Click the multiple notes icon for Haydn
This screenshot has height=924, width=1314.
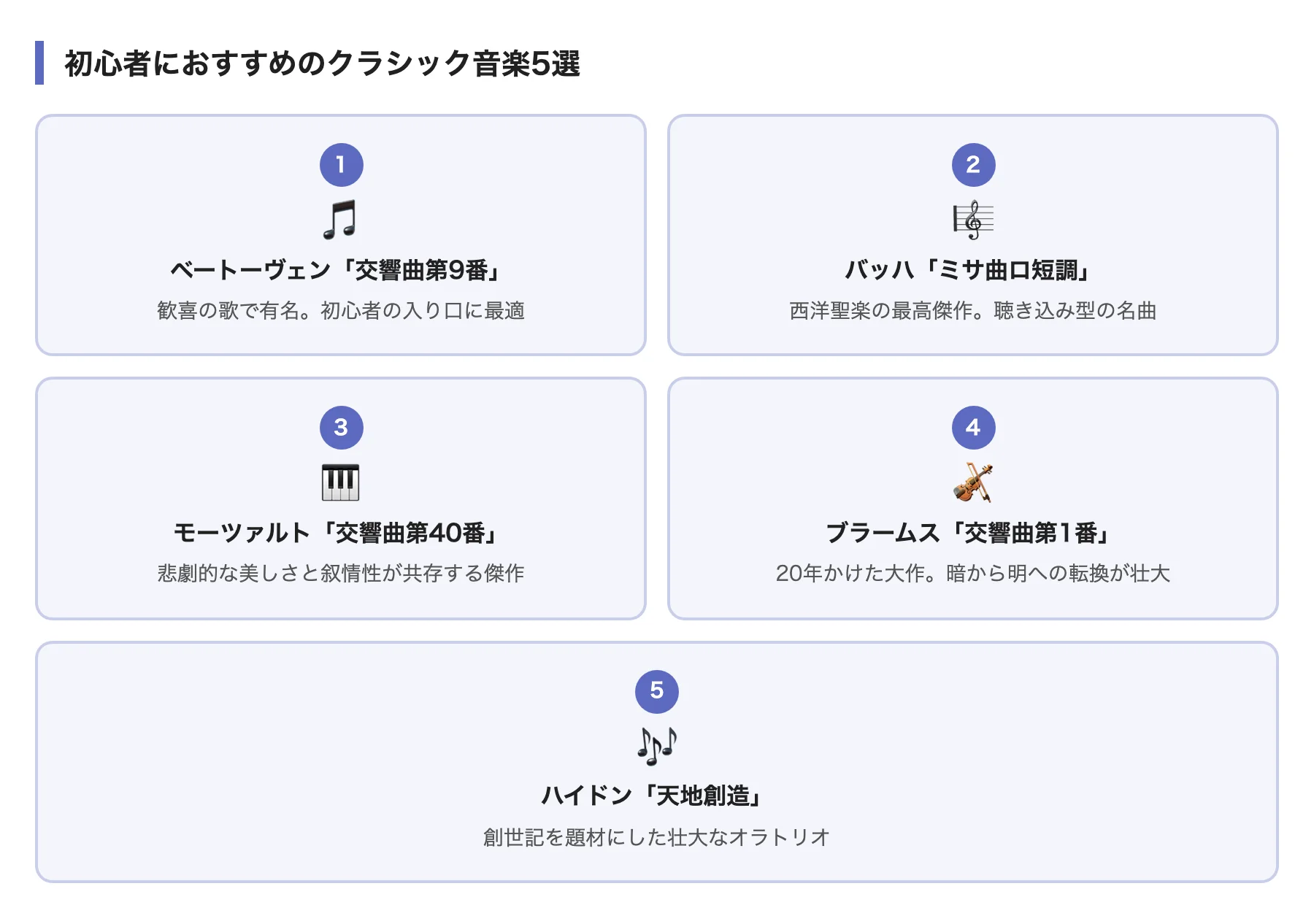[x=656, y=745]
